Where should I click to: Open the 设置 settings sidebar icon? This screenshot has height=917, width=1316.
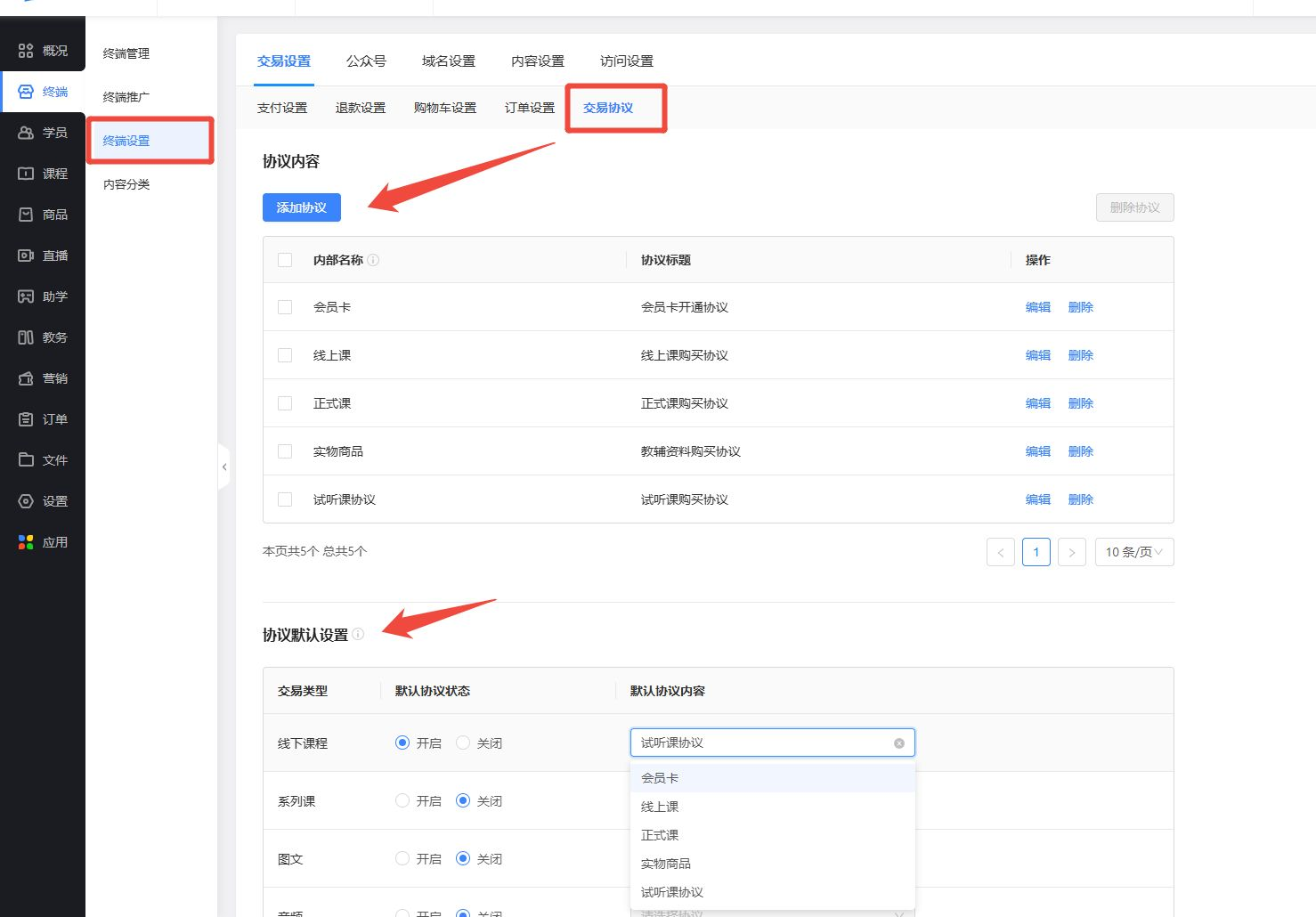[26, 501]
